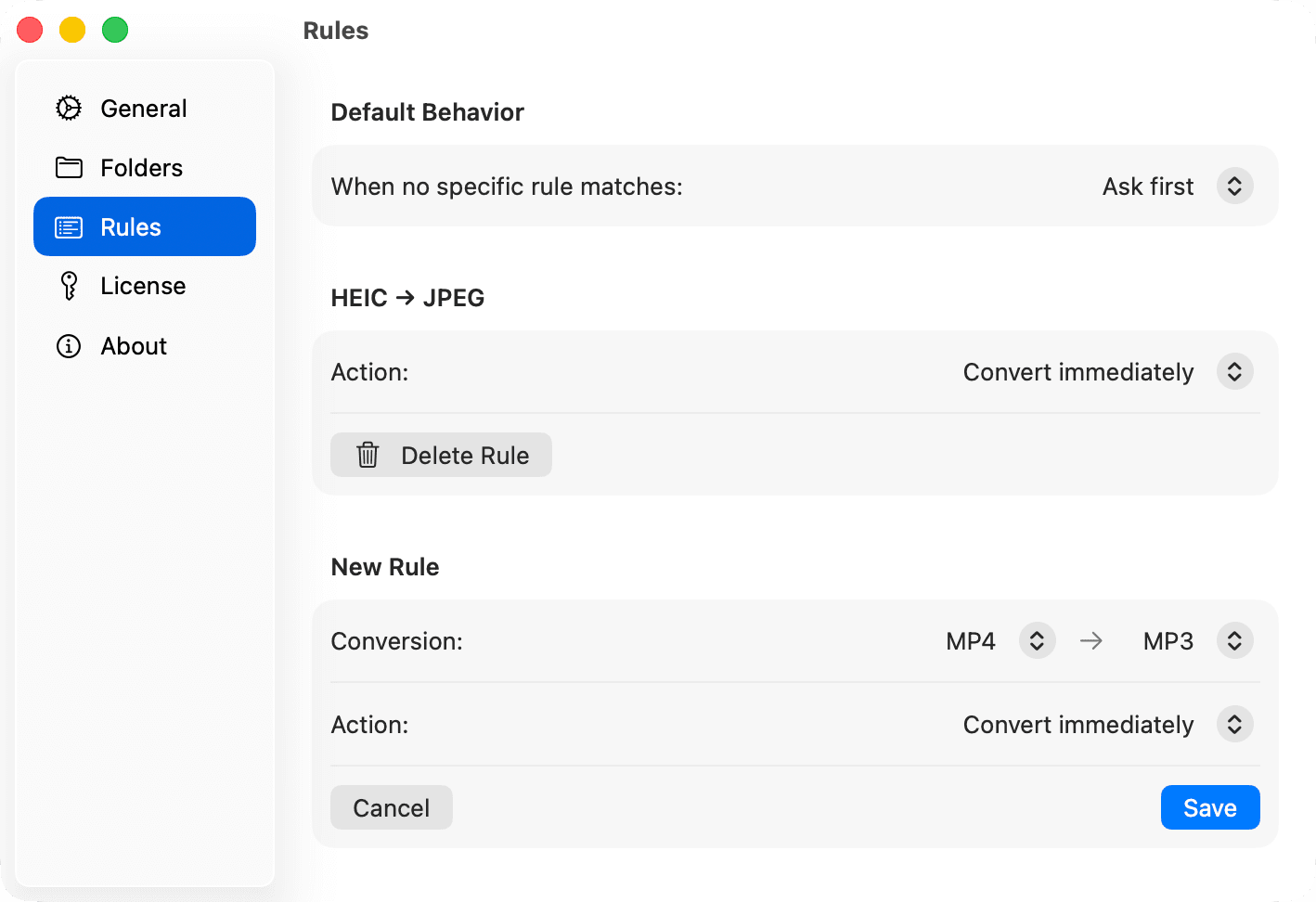Cancel creating the new rule

pos(391,807)
